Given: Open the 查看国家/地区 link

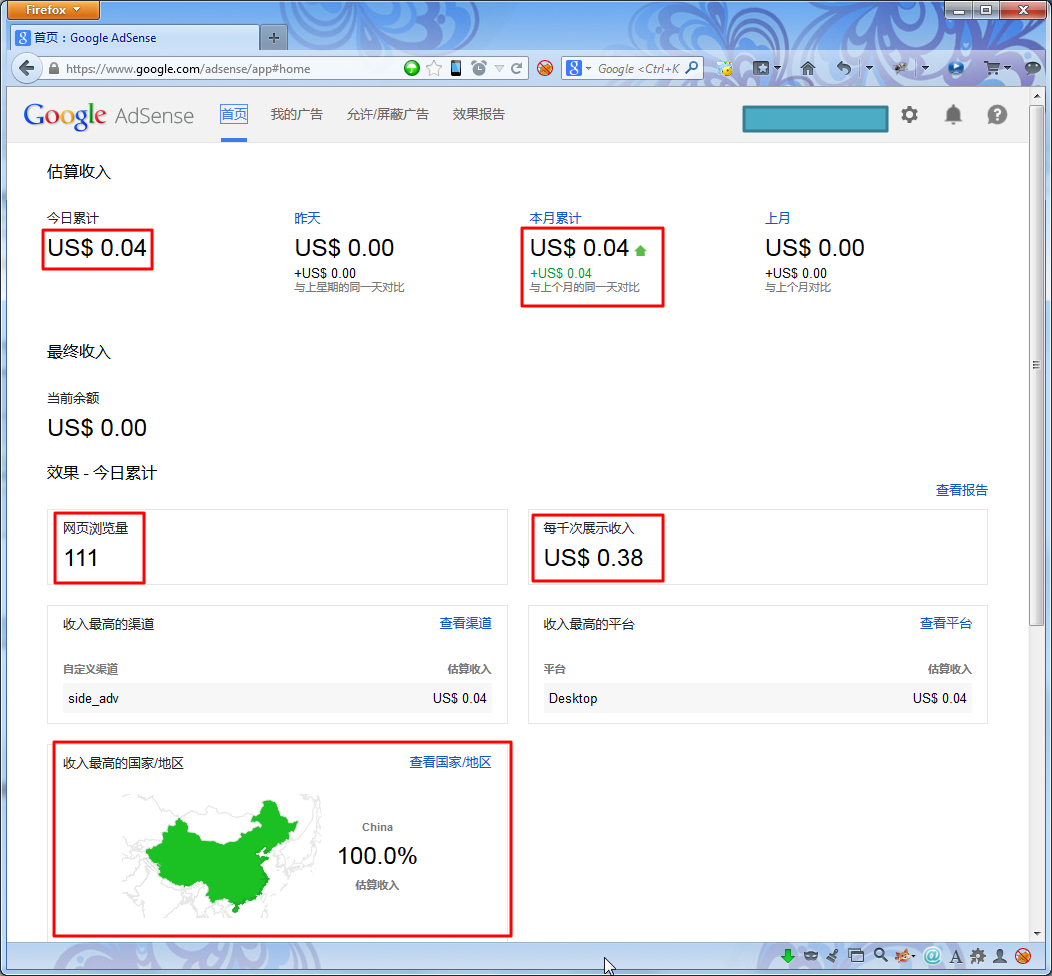Looking at the screenshot, I should pyautogui.click(x=450, y=762).
